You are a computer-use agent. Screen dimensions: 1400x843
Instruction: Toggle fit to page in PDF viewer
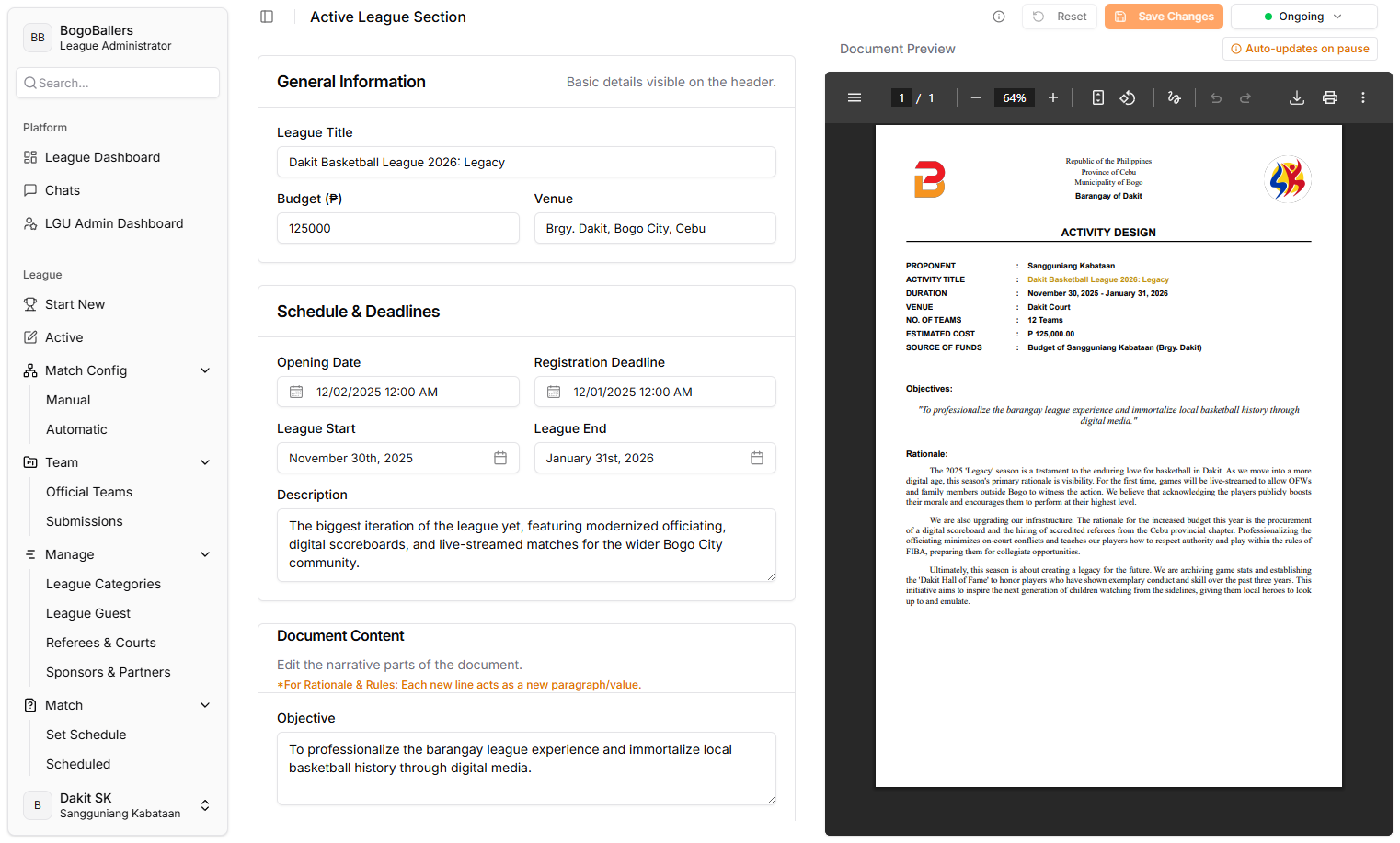pyautogui.click(x=1098, y=97)
